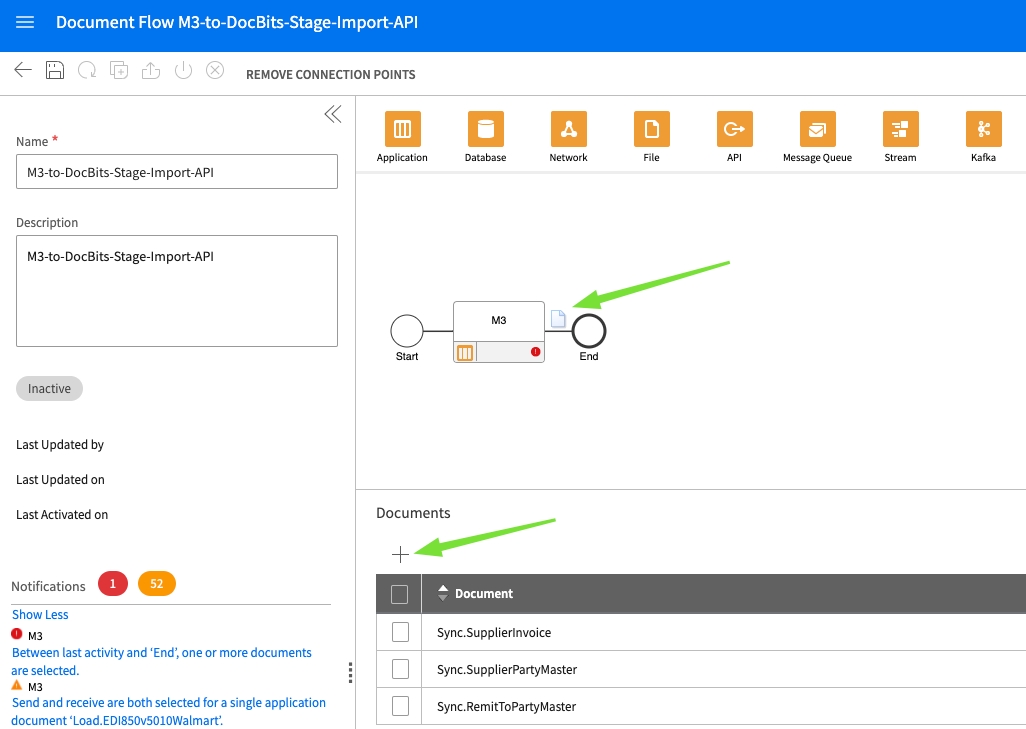Click Remove Connection Points button
The image size is (1026, 729).
(x=330, y=74)
